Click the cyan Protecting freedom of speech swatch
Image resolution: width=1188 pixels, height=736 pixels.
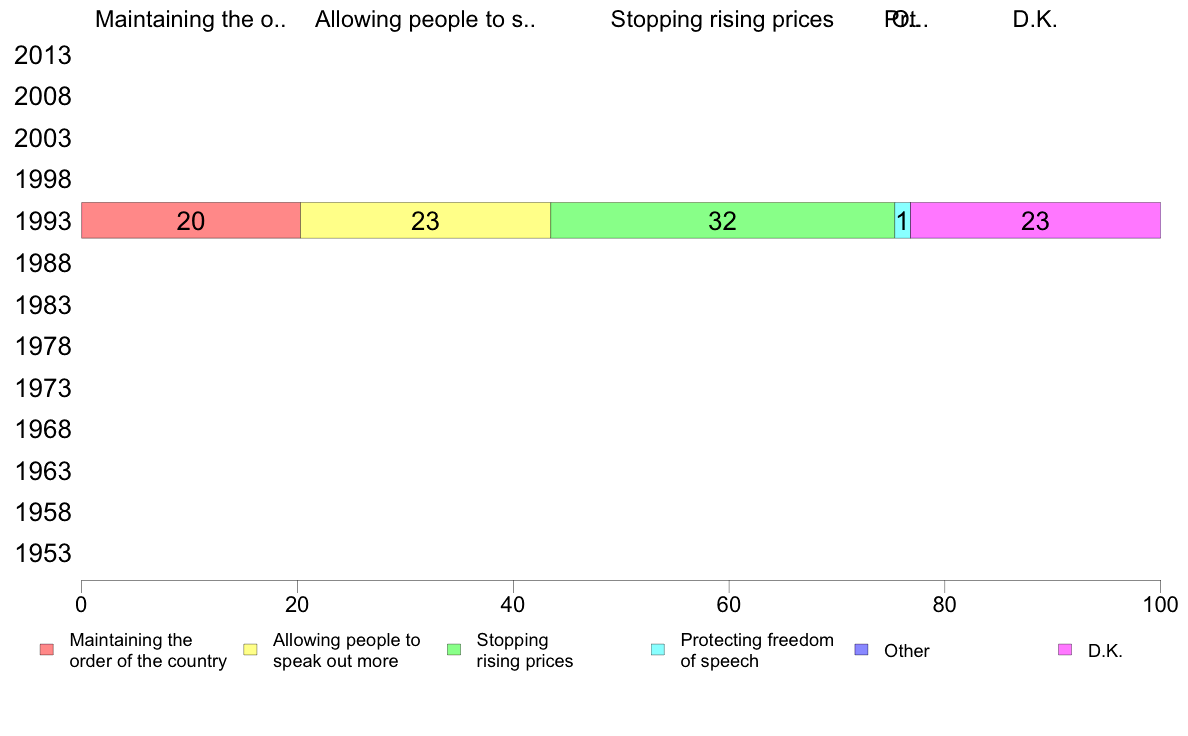point(658,650)
